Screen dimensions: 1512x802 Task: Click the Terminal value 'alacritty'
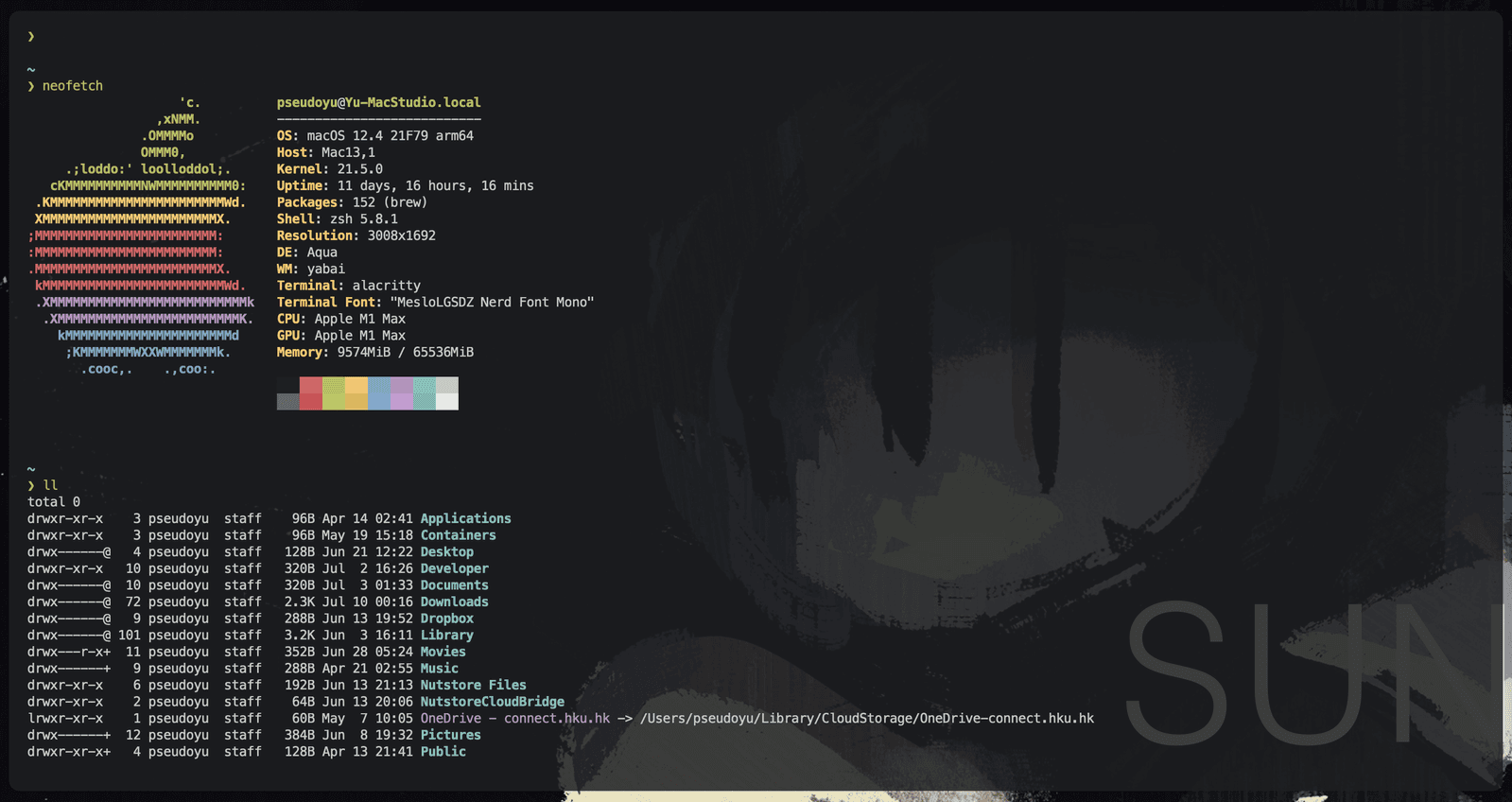386,286
